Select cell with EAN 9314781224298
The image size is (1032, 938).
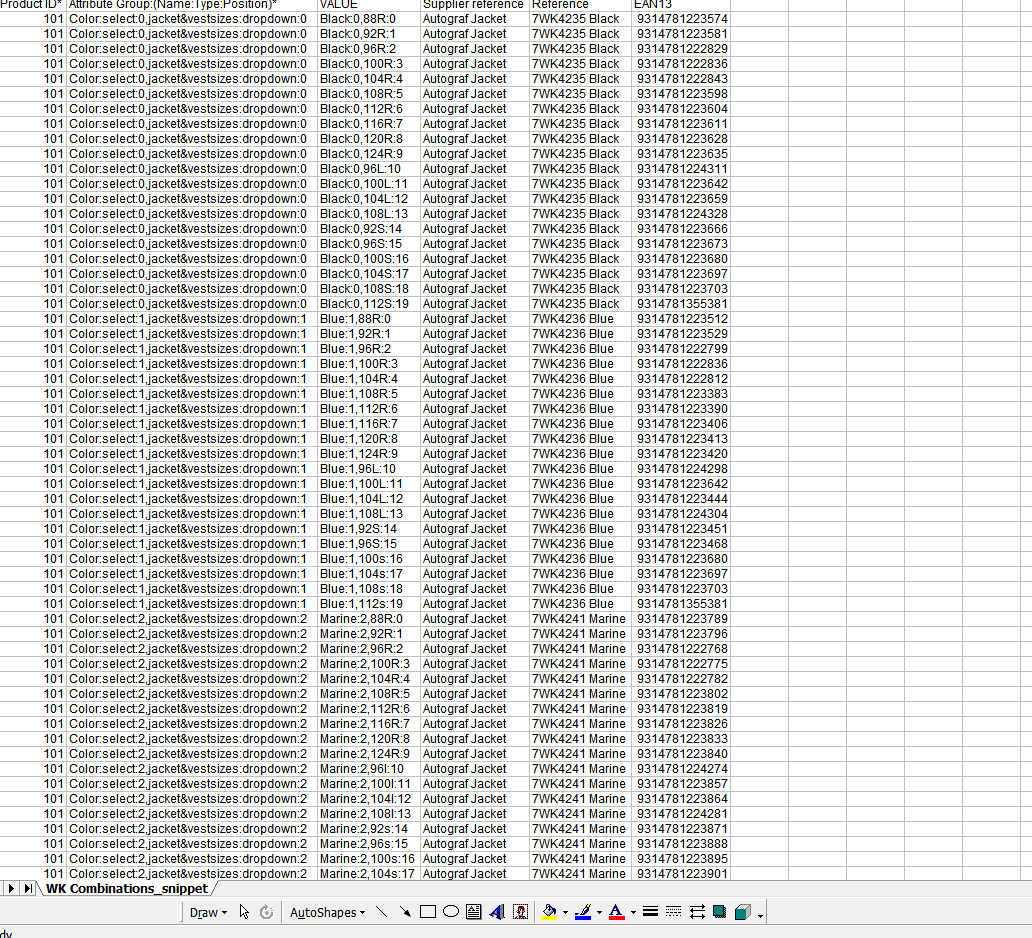[x=680, y=469]
